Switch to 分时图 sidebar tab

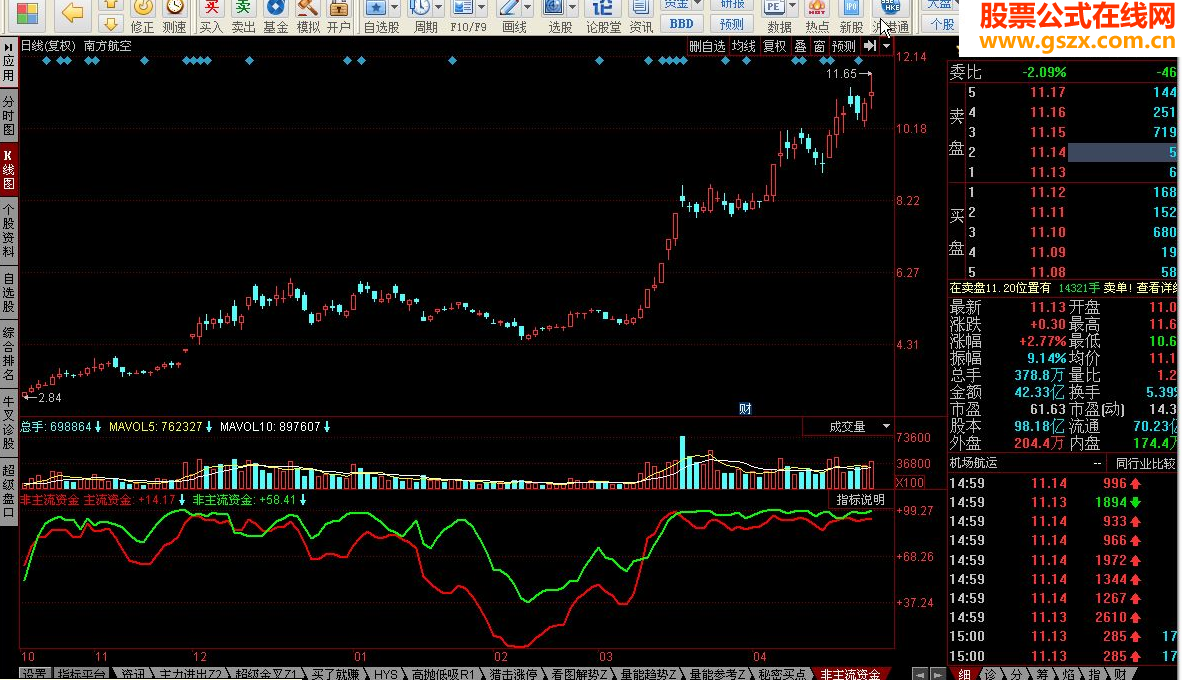pyautogui.click(x=8, y=115)
